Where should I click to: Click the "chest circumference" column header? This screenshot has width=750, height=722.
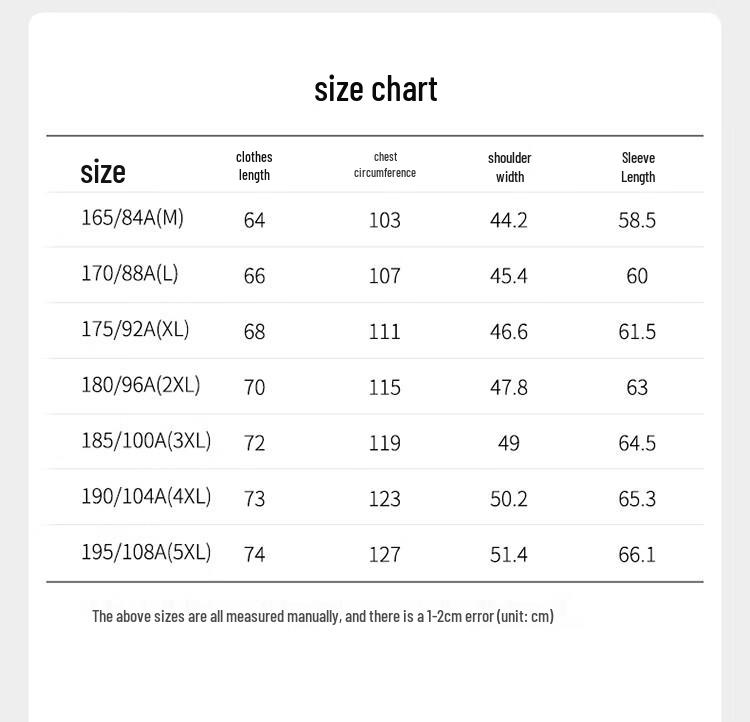(385, 165)
